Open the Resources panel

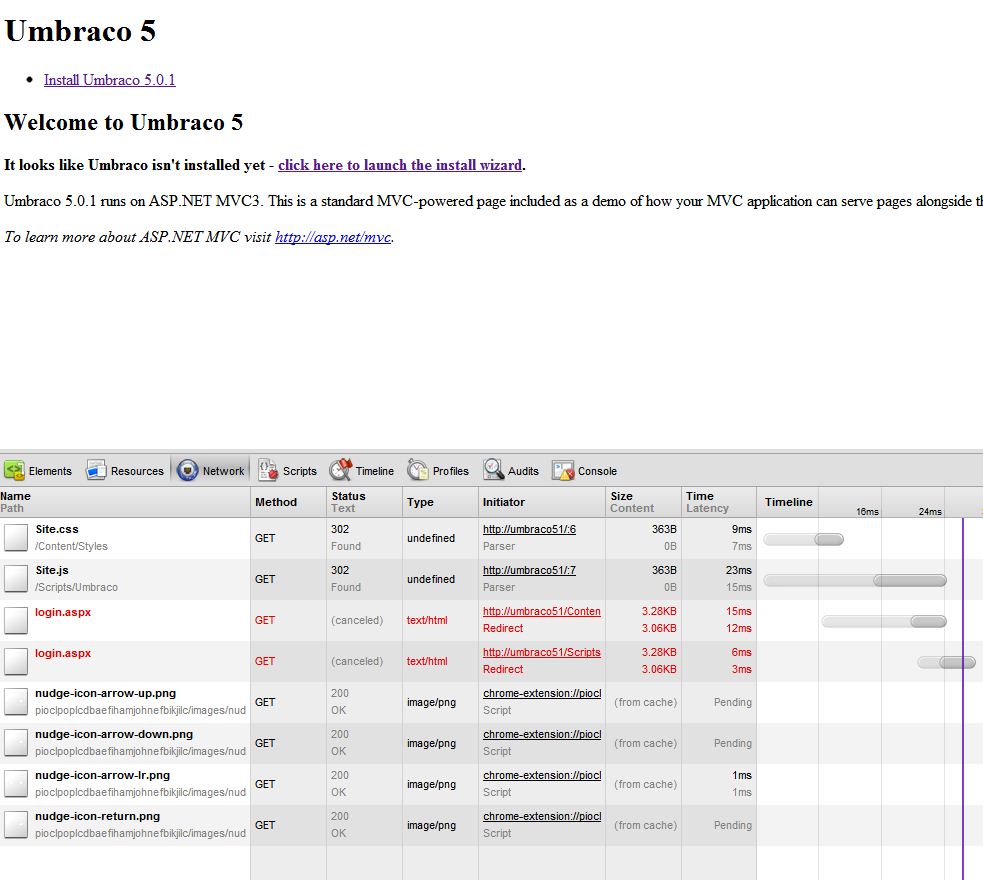[125, 471]
